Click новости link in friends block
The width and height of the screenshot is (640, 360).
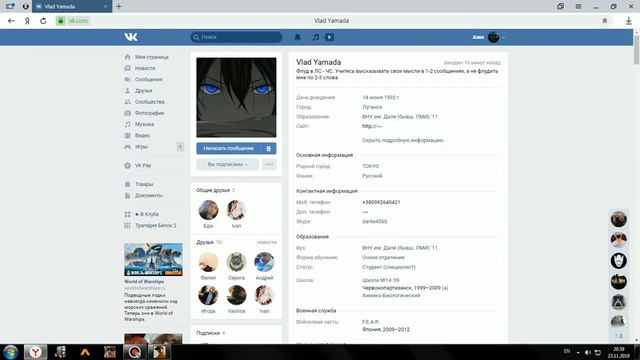pyautogui.click(x=267, y=242)
